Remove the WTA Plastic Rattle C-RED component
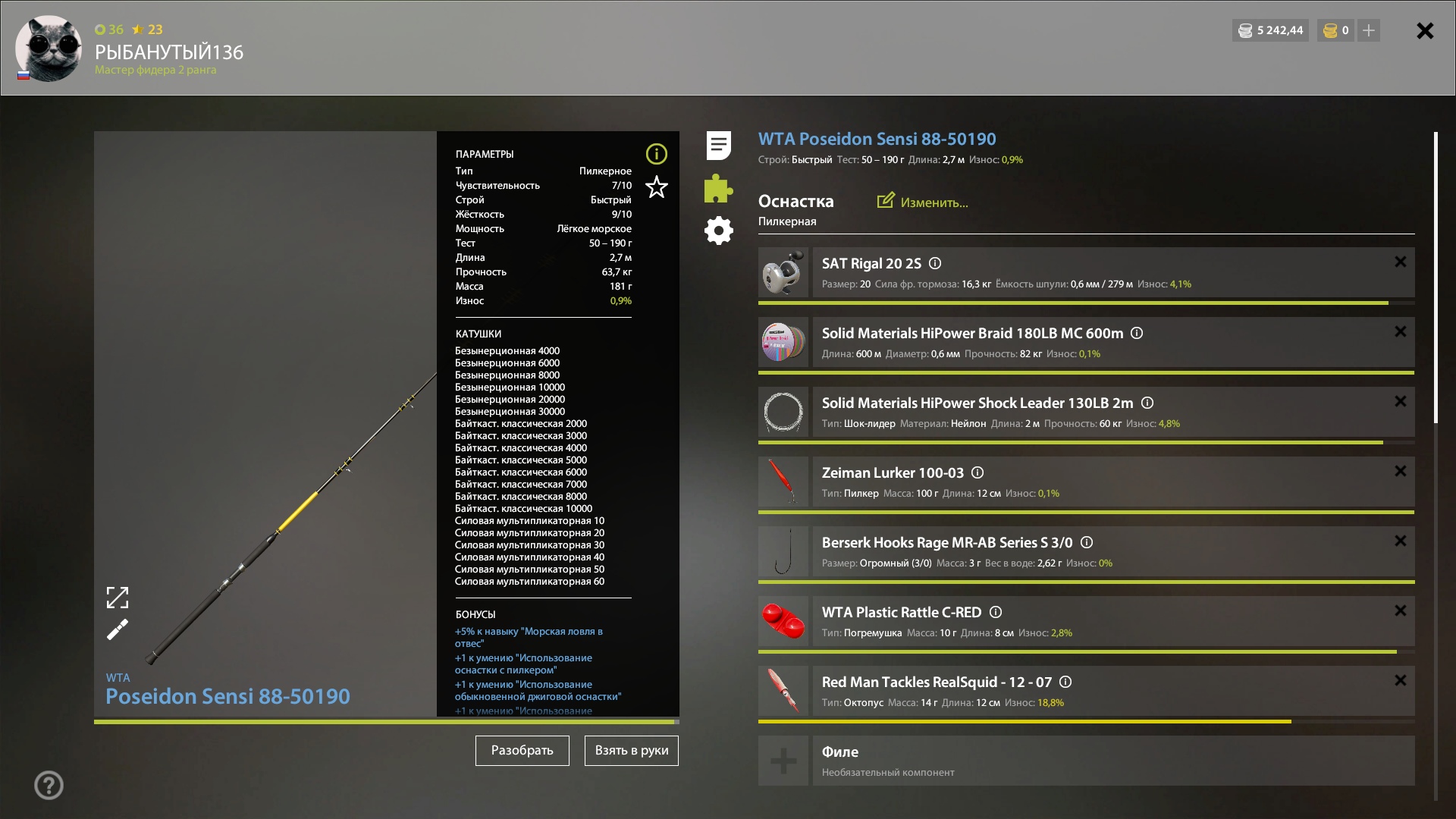The image size is (1456, 819). pos(1400,610)
